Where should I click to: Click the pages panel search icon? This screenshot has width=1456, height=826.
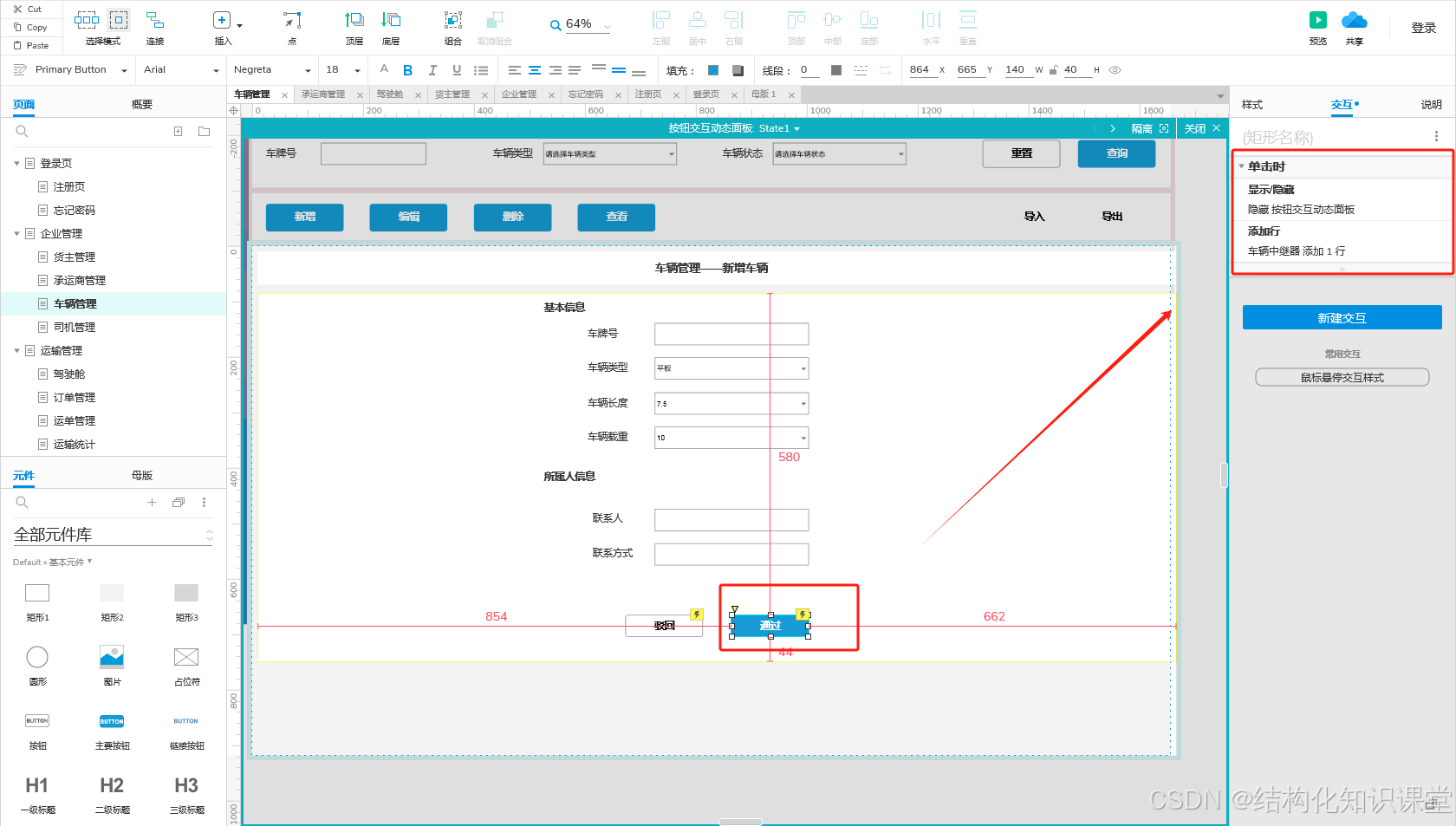[x=22, y=132]
